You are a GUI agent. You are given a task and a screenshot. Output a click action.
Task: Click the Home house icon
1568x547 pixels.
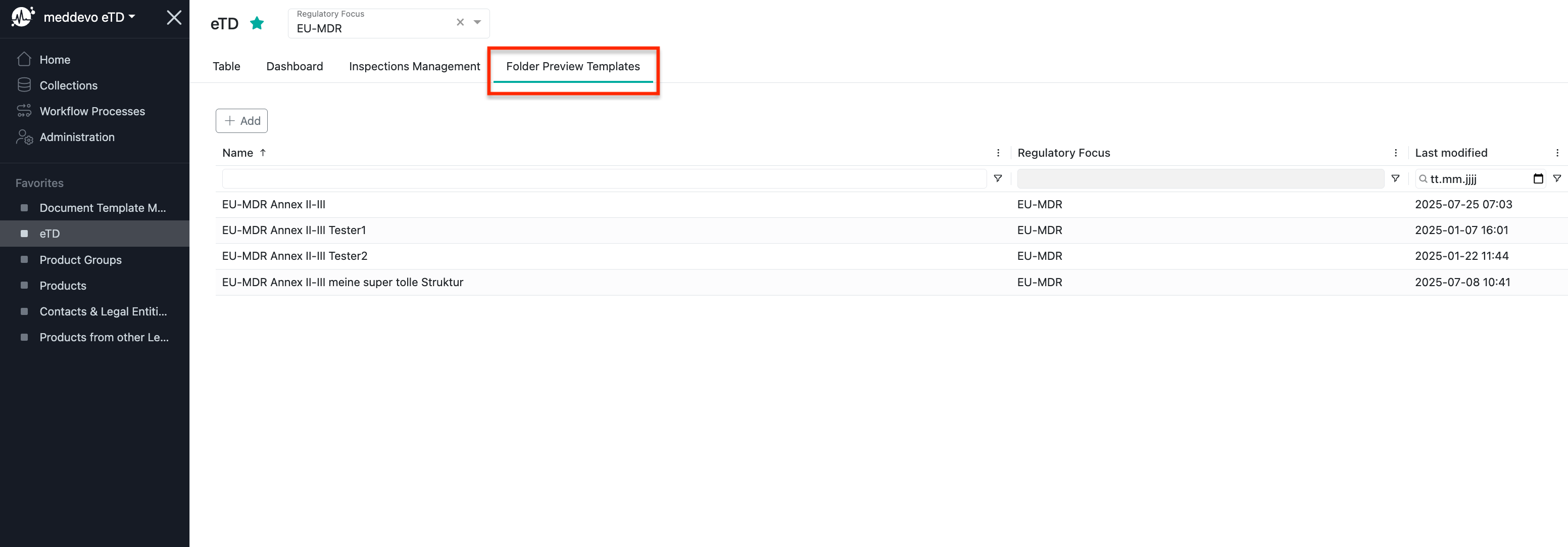point(24,59)
